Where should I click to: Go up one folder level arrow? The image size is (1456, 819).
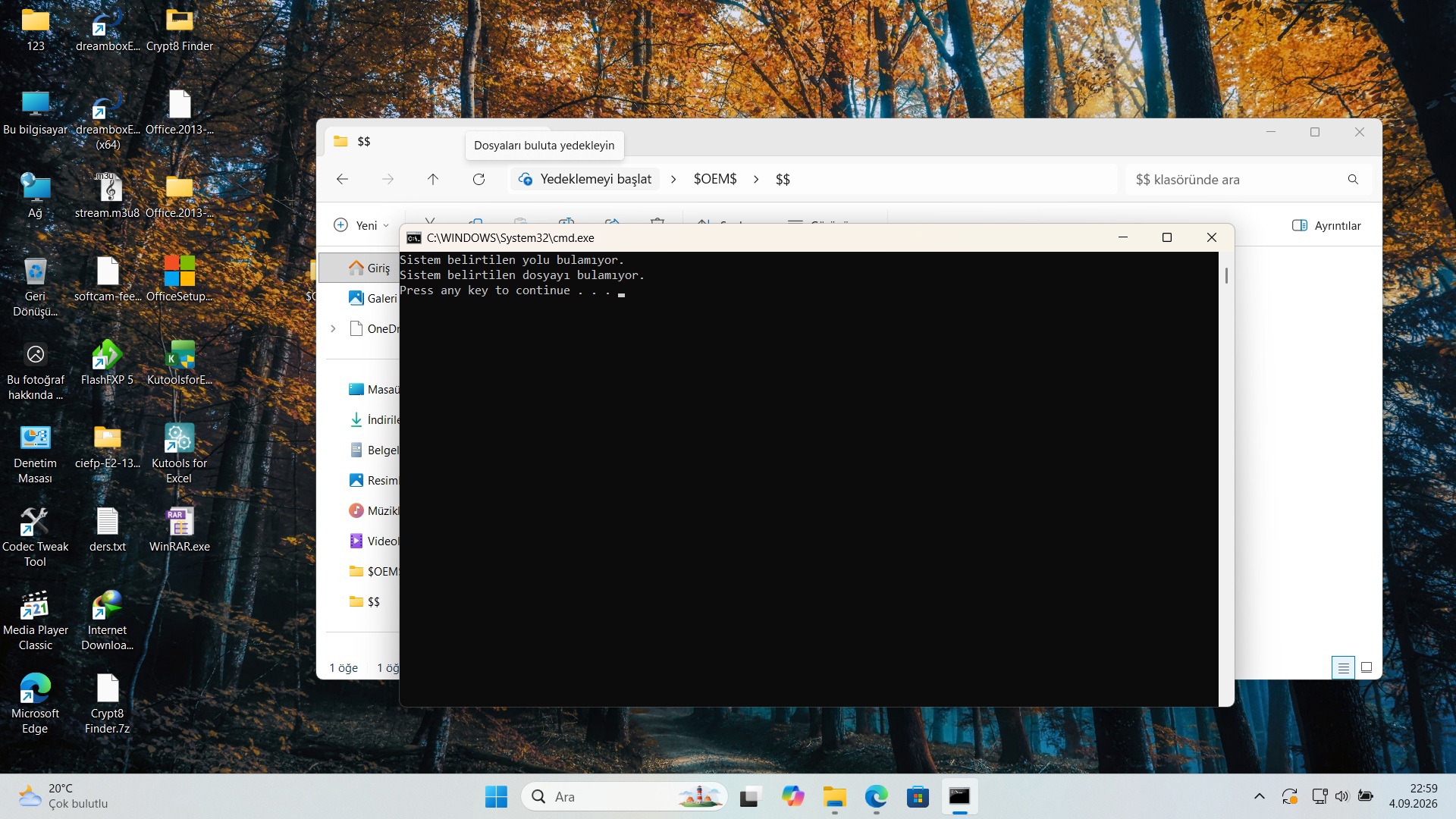pos(433,179)
